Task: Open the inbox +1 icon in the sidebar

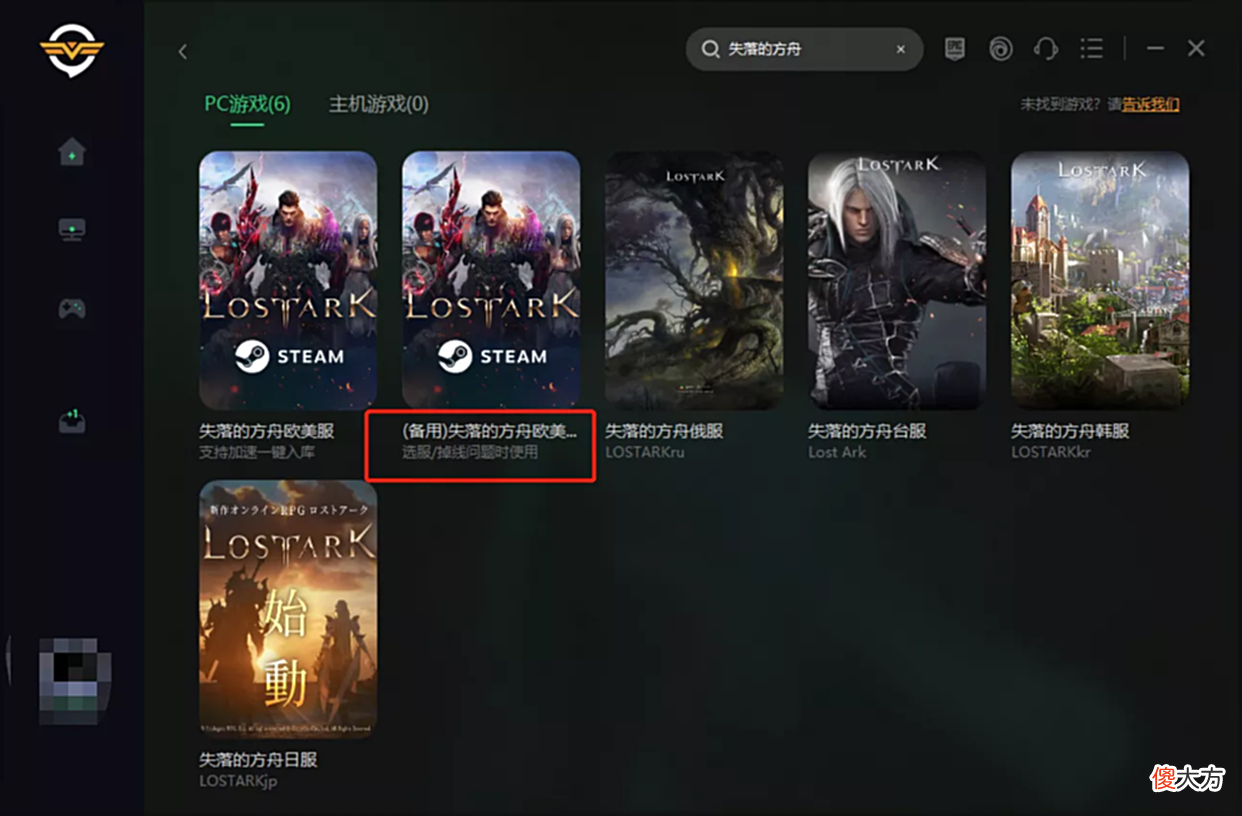Action: pos(72,420)
